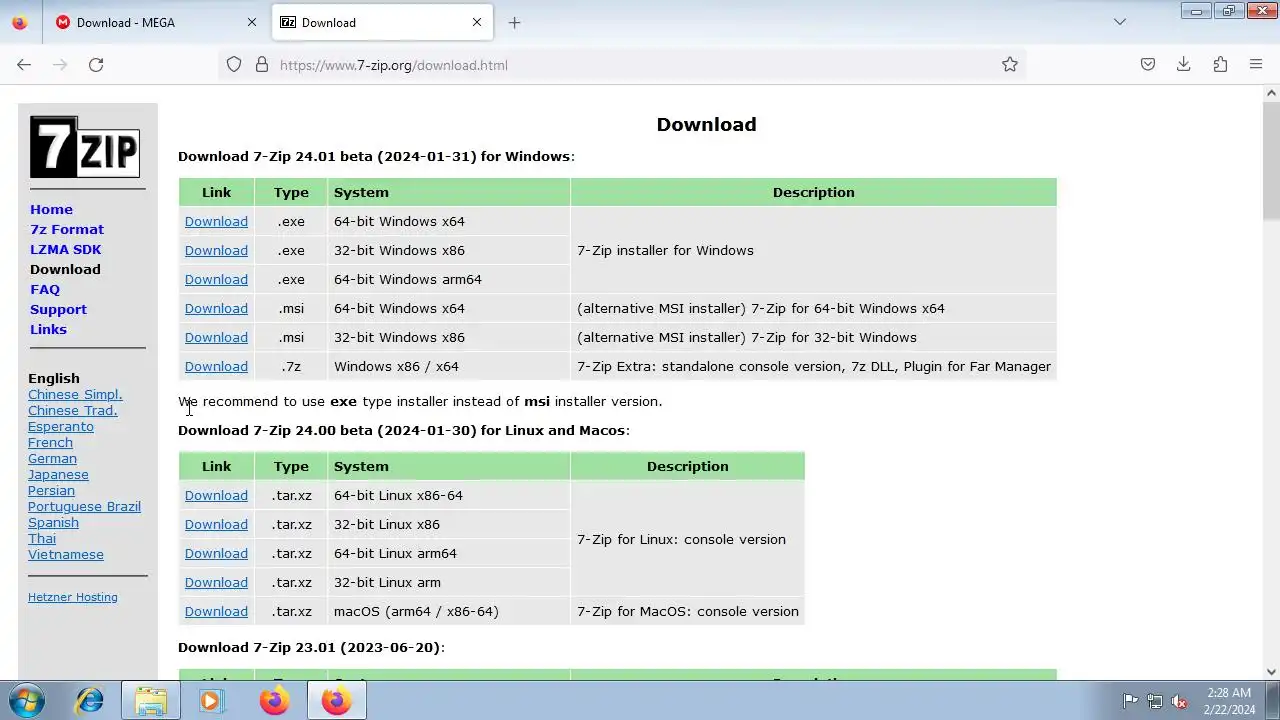This screenshot has height=720, width=1280.
Task: Bookmark this page with the star icon
Action: click(x=1010, y=65)
